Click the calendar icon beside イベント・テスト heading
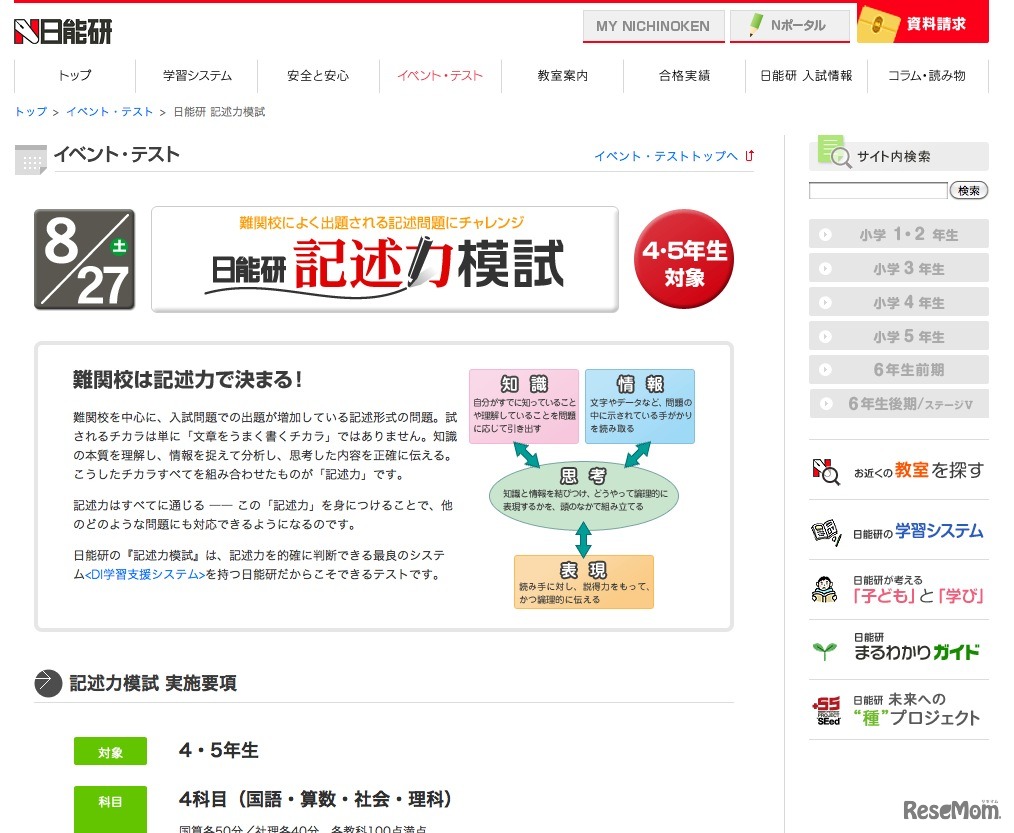This screenshot has height=833, width=1014. pos(30,160)
